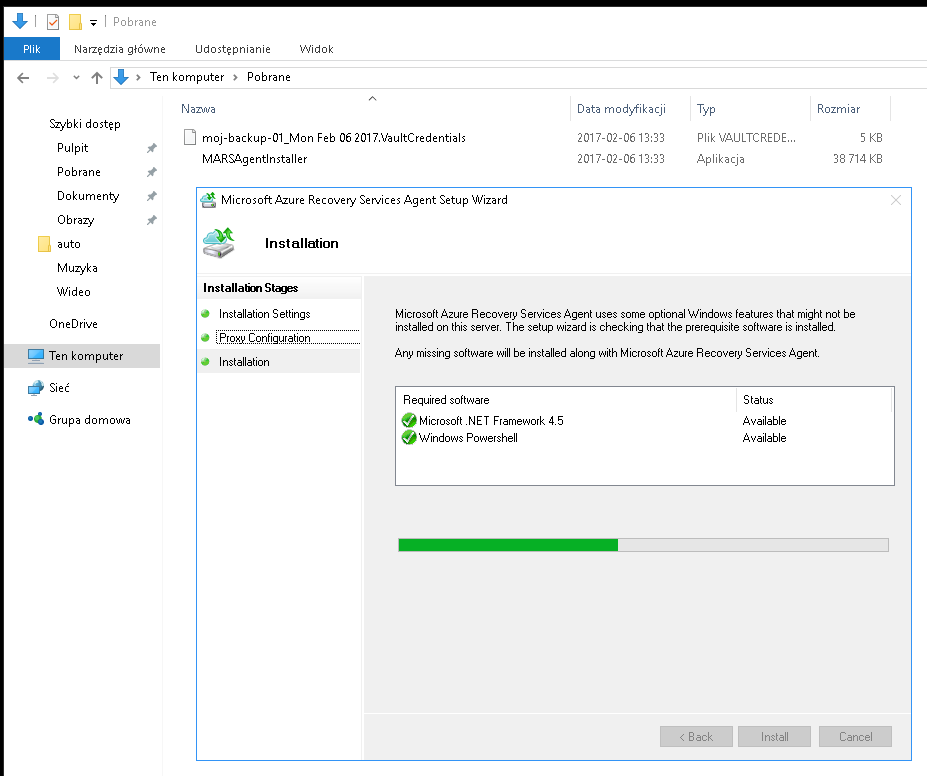Click the auto folder icon

pyautogui.click(x=44, y=243)
